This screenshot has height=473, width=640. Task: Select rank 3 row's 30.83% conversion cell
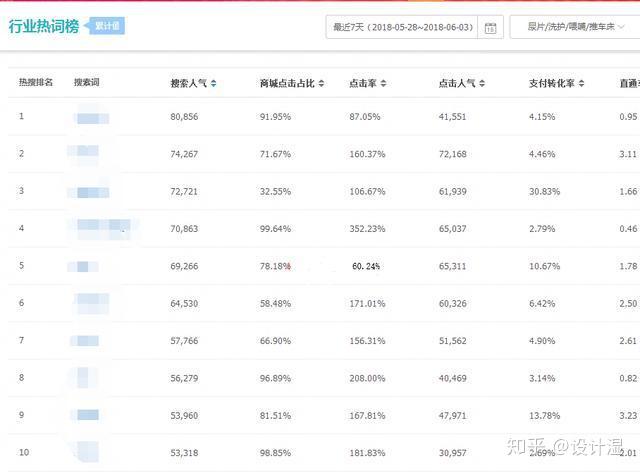click(548, 191)
